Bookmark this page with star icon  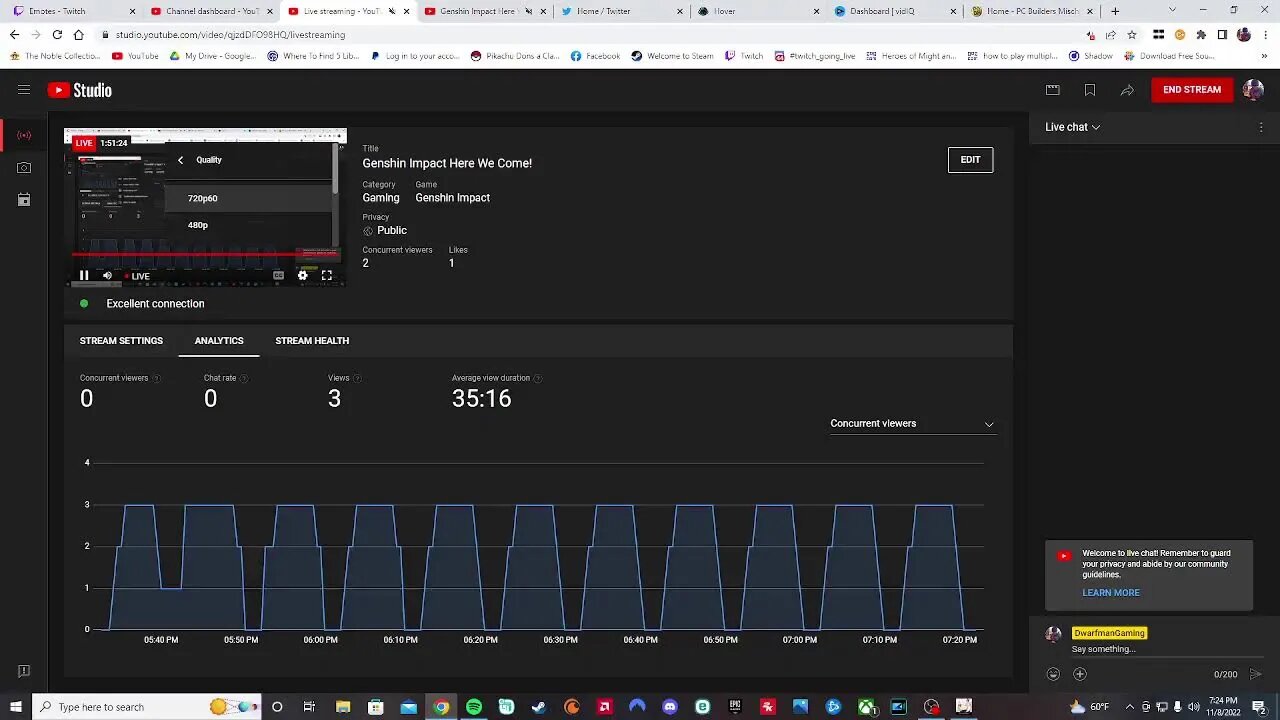(1132, 34)
